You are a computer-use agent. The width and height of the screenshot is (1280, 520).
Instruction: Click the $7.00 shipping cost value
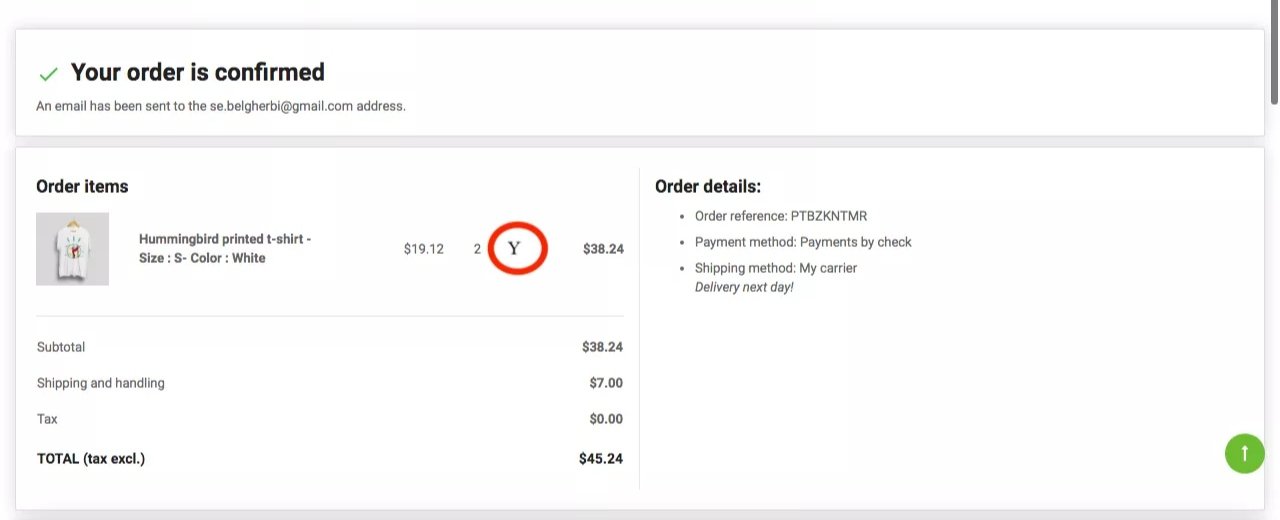click(x=606, y=383)
